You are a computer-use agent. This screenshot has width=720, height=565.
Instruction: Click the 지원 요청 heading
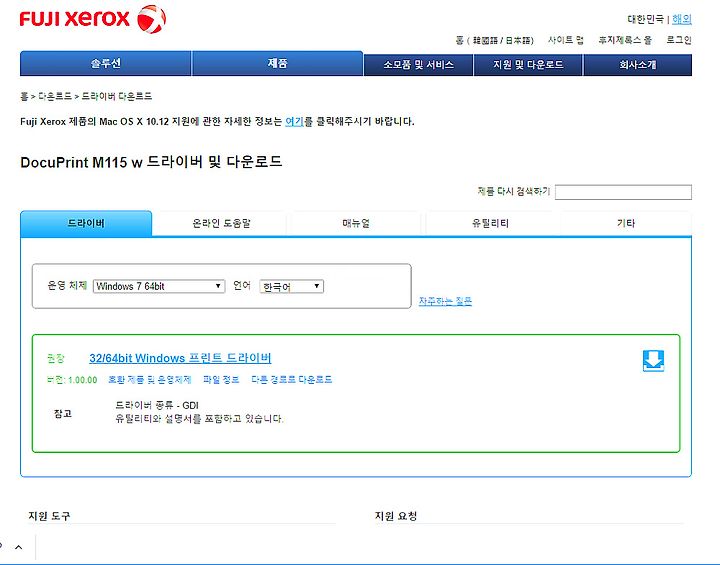(396, 516)
